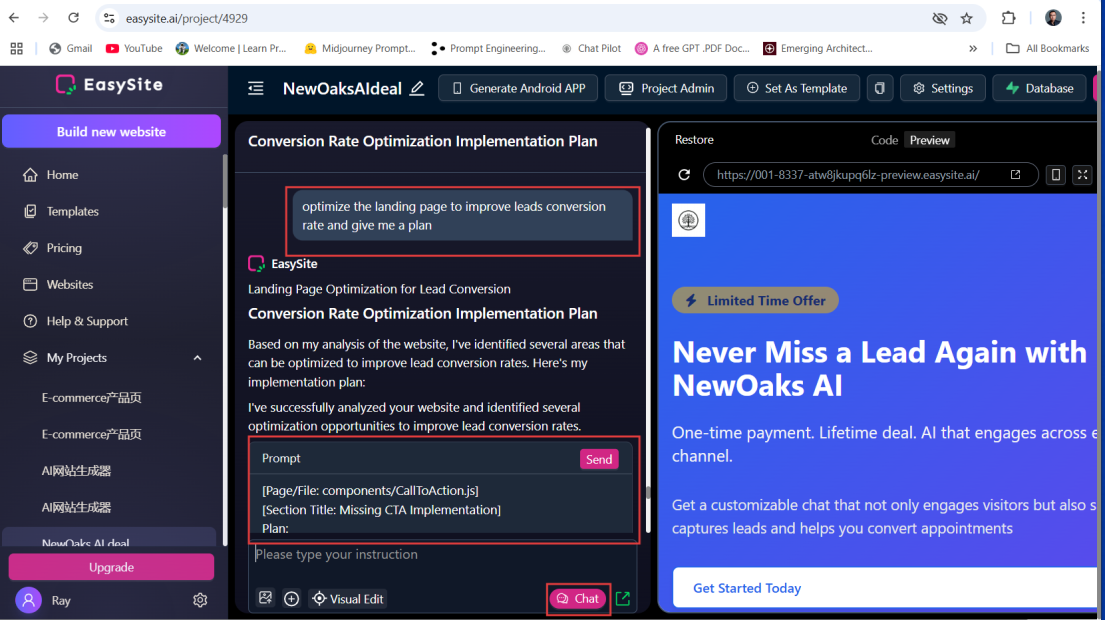Switch to the Code tab

coord(884,140)
